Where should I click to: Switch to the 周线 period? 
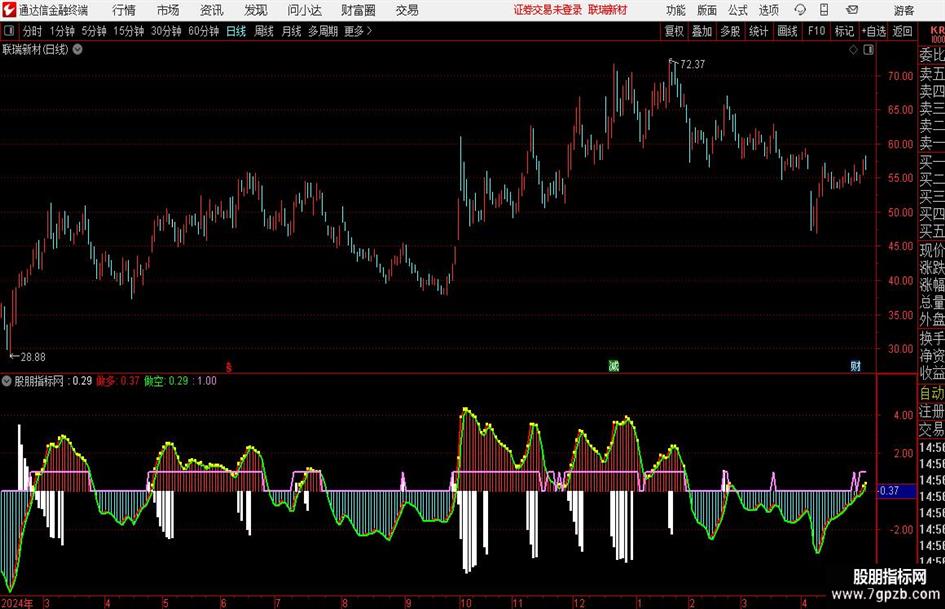click(x=264, y=31)
